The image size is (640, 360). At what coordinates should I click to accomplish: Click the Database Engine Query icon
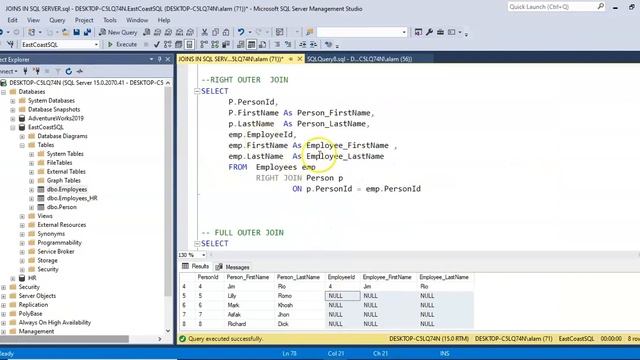click(x=147, y=32)
